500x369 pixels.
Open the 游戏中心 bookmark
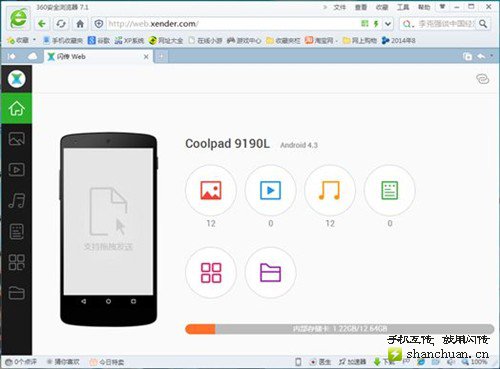tap(244, 41)
